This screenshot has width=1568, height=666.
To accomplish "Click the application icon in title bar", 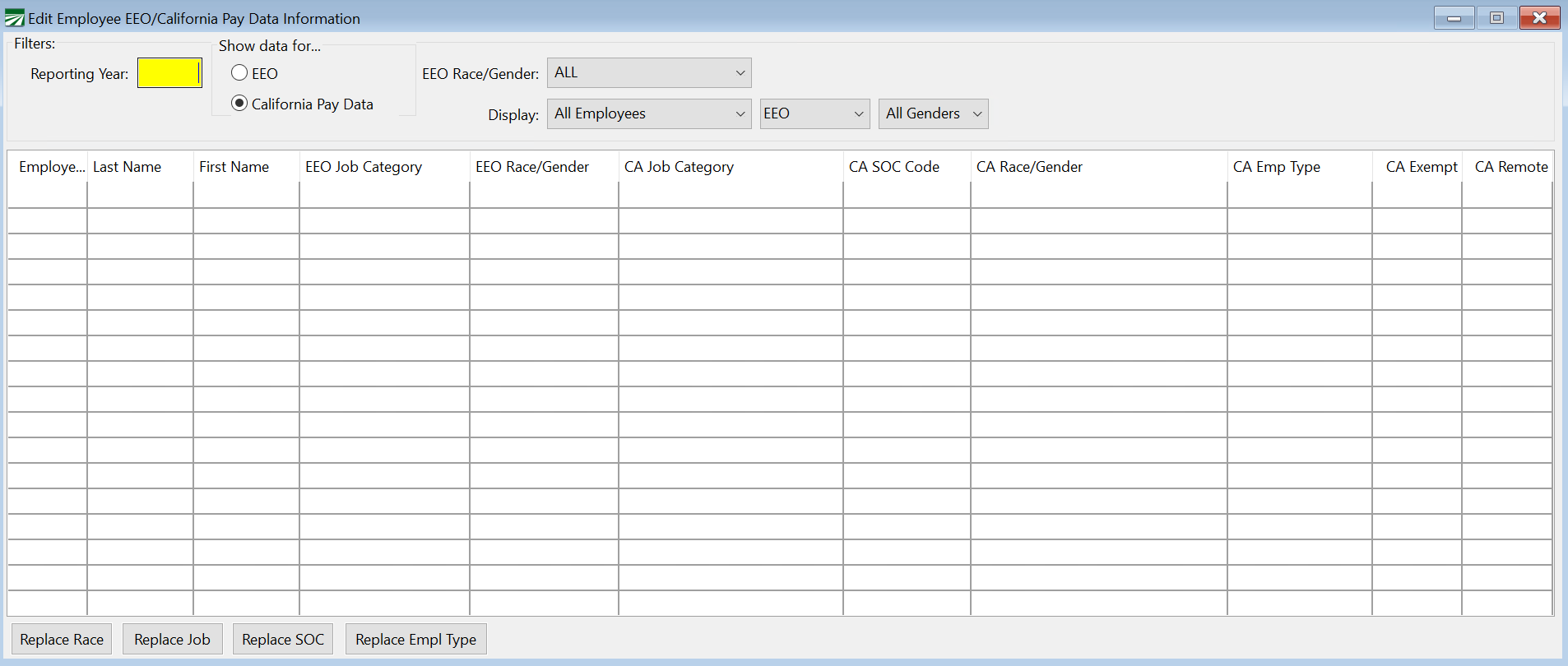I will pos(15,18).
